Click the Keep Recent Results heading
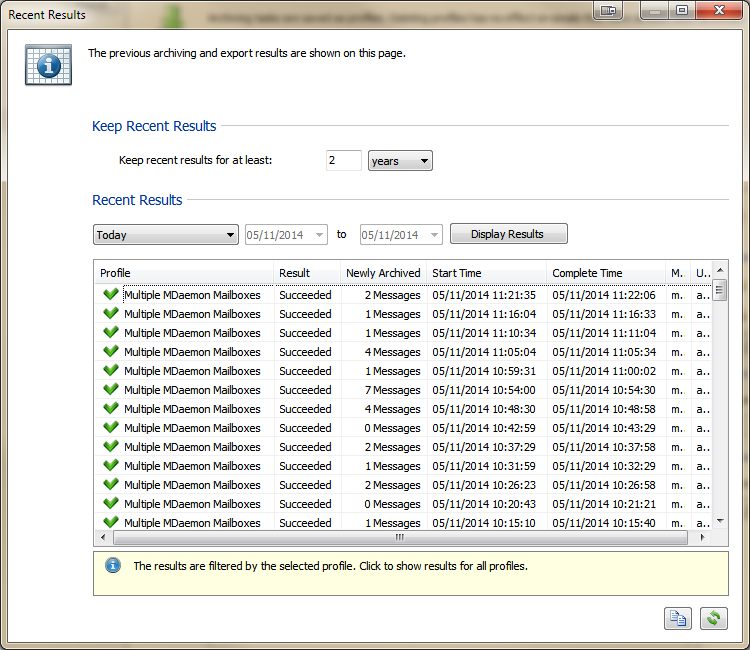Screen dimensions: 750x650 (154, 126)
